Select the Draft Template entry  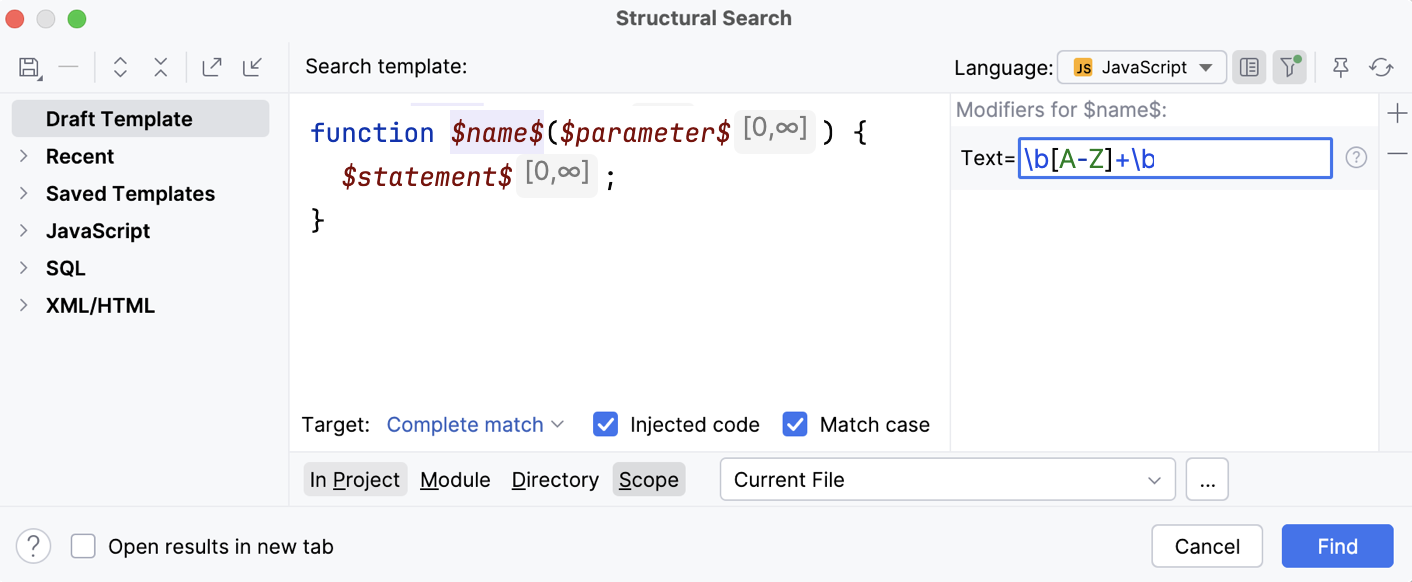pos(120,118)
